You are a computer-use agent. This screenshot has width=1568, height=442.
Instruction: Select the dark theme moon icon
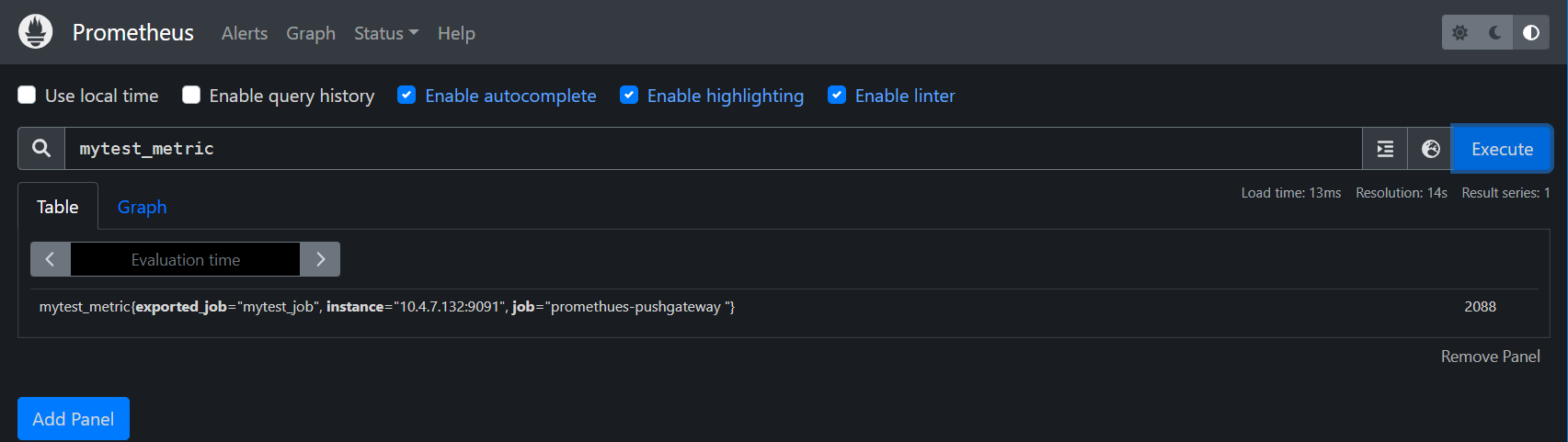1495,33
